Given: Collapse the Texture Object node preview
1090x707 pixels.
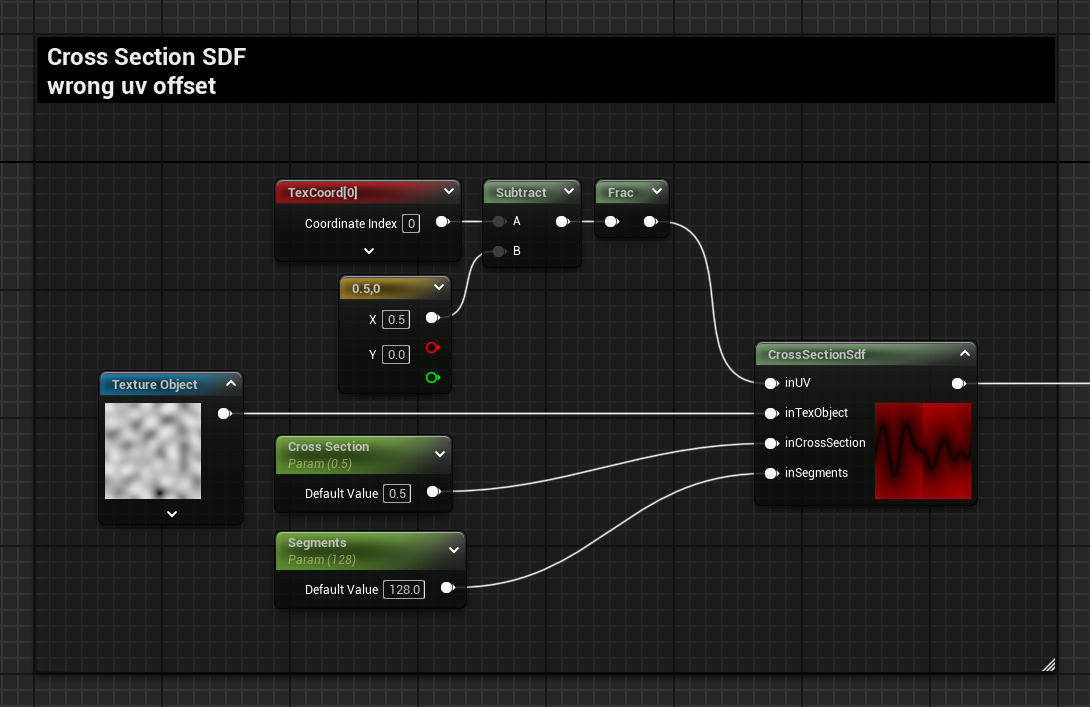Looking at the screenshot, I should (231, 384).
